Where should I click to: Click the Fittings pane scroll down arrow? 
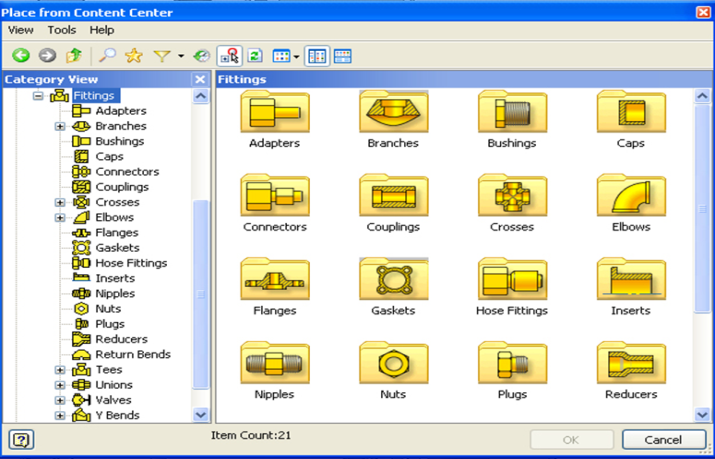pyautogui.click(x=702, y=414)
